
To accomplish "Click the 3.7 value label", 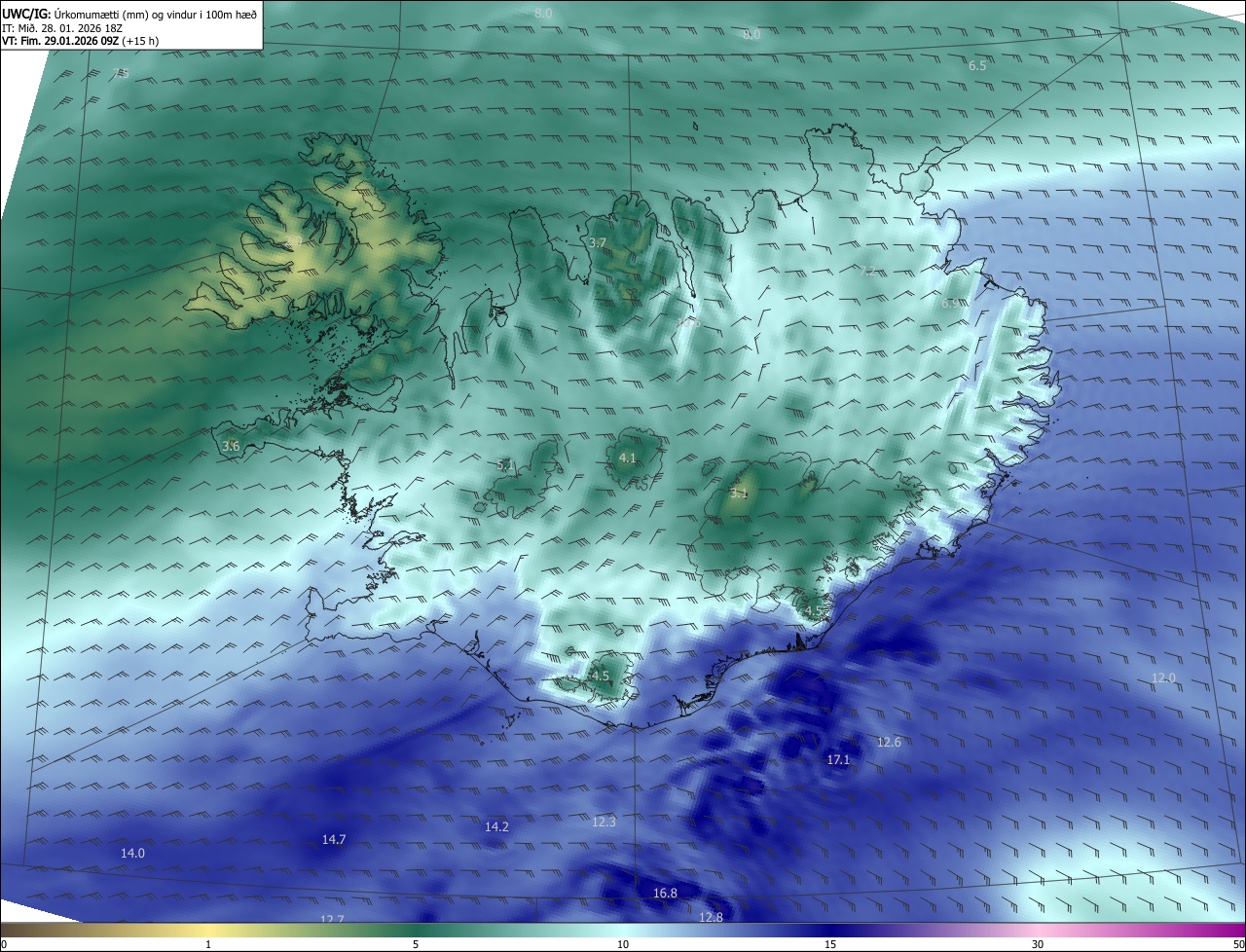I will click(598, 242).
